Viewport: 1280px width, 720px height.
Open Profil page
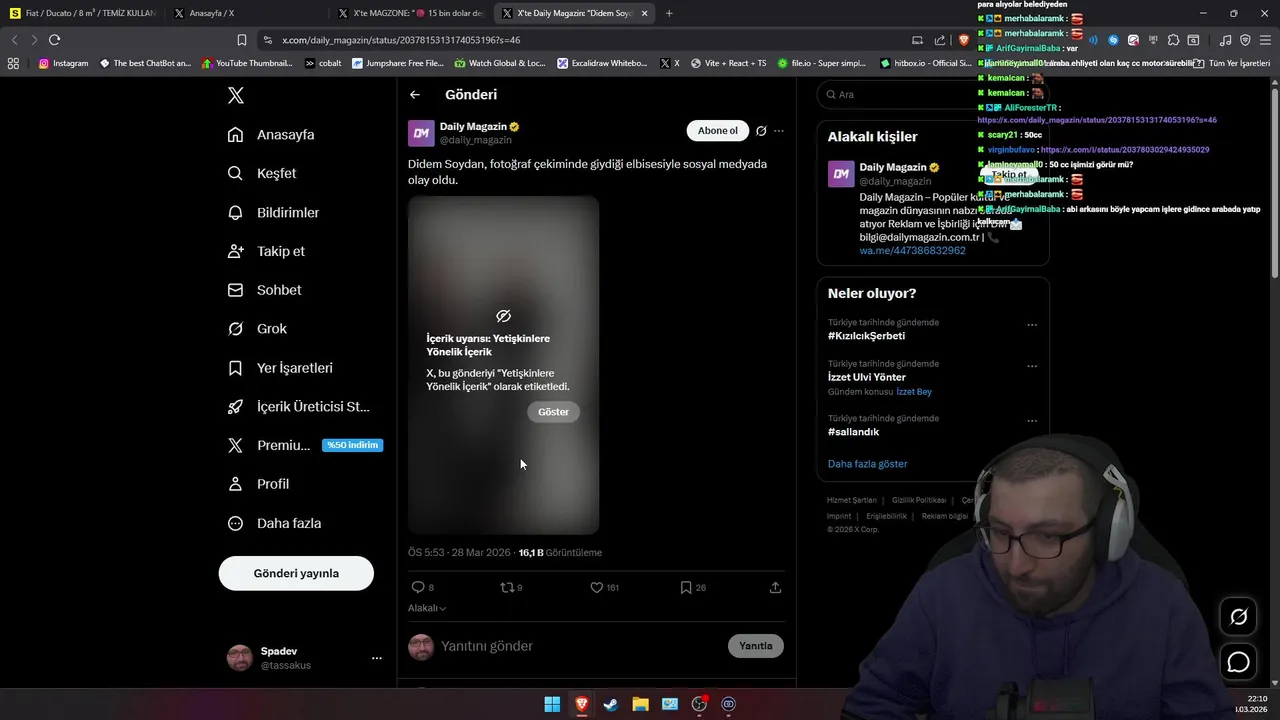pos(258,484)
